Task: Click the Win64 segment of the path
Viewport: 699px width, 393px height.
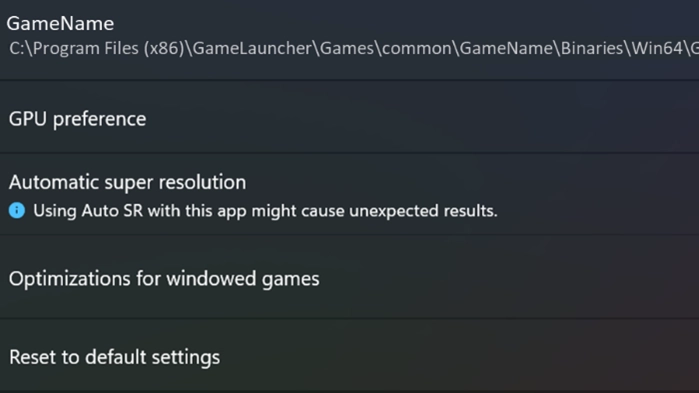Action: click(x=657, y=48)
